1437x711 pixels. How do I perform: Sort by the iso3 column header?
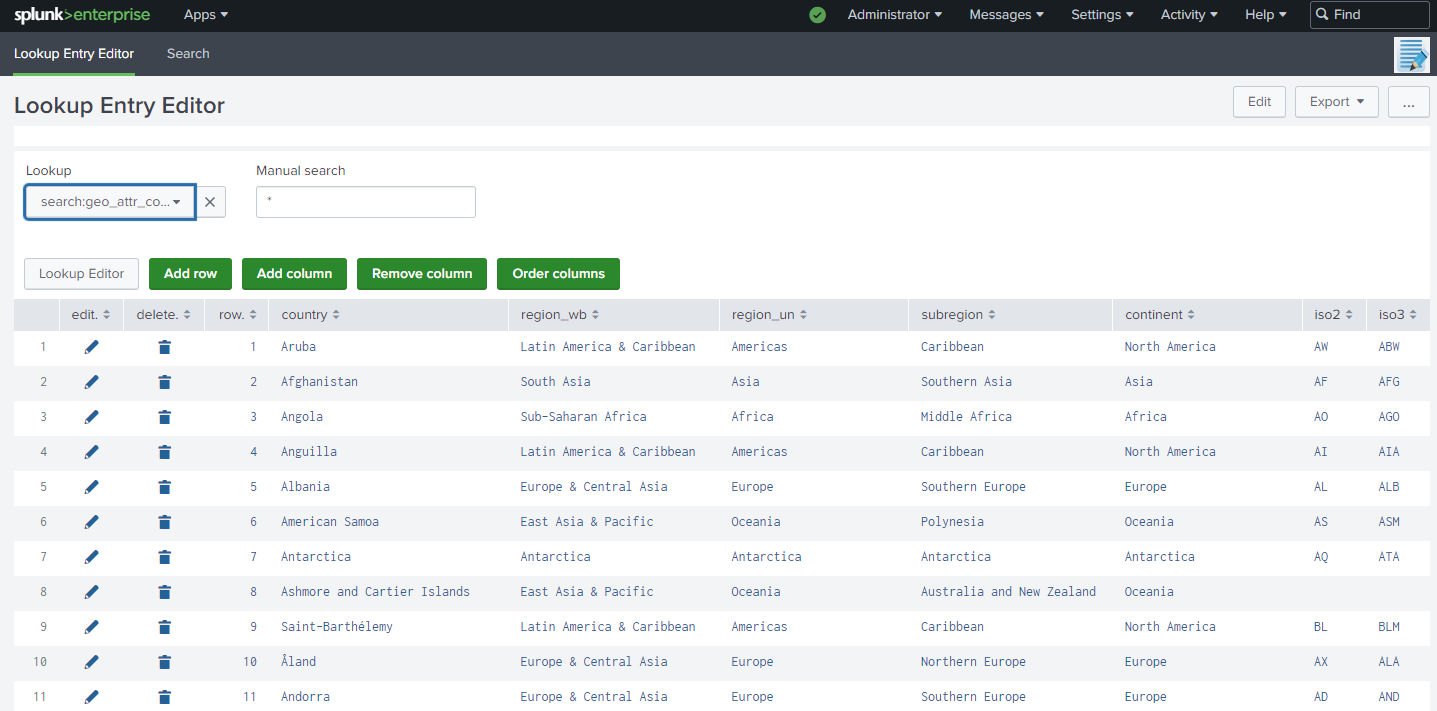1398,315
